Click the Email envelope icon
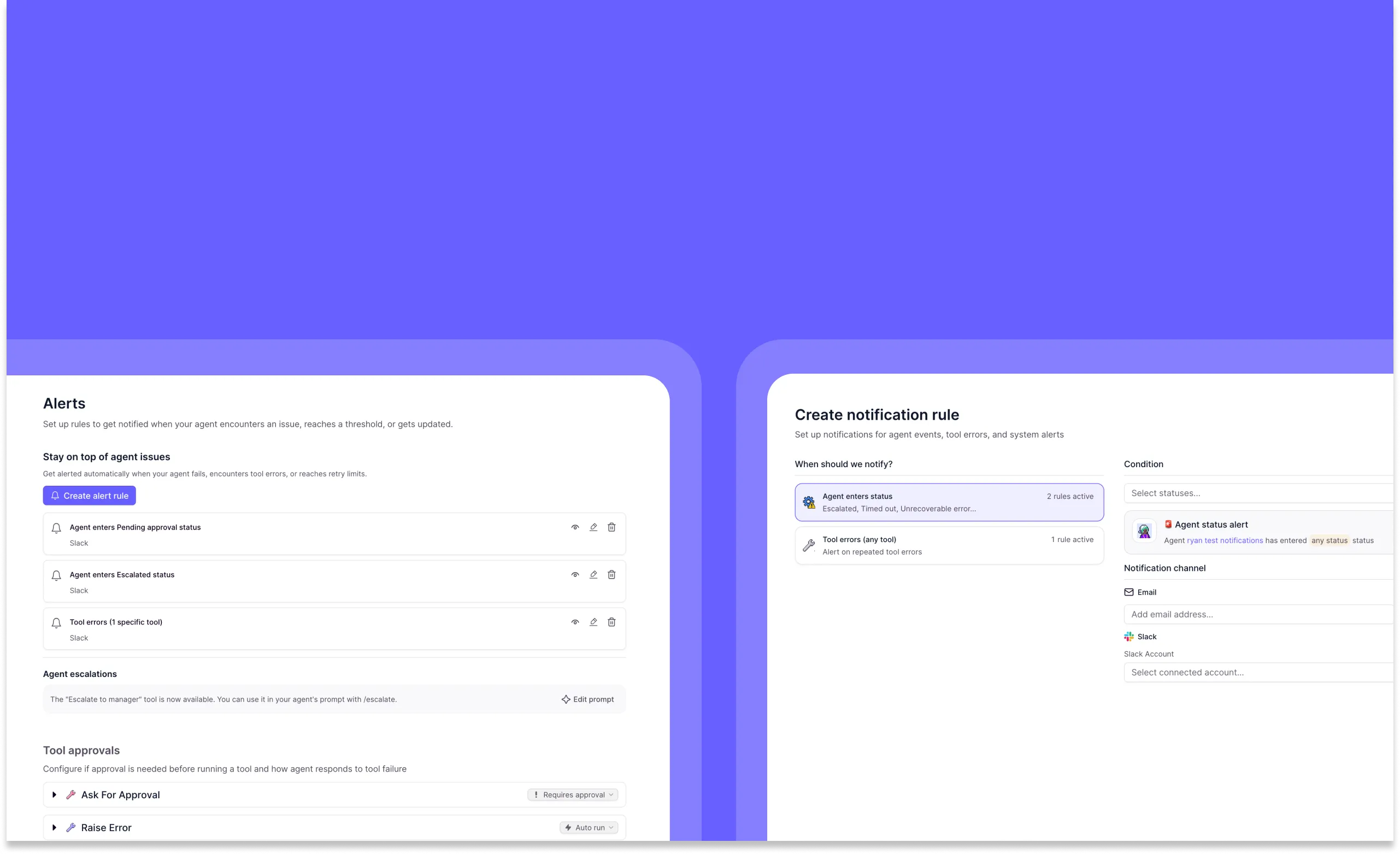This screenshot has height=854, width=1400. (1129, 592)
